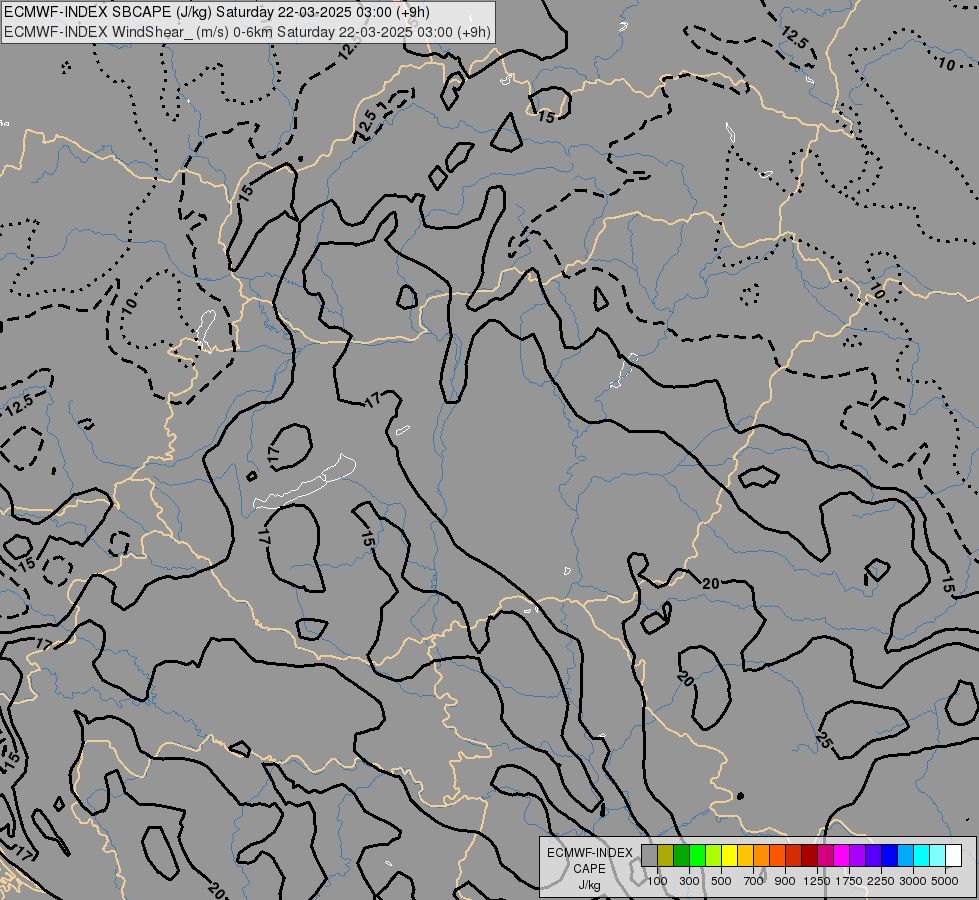This screenshot has height=900, width=979.
Task: Click the long white-outlined lake on the map
Action: tap(305, 482)
